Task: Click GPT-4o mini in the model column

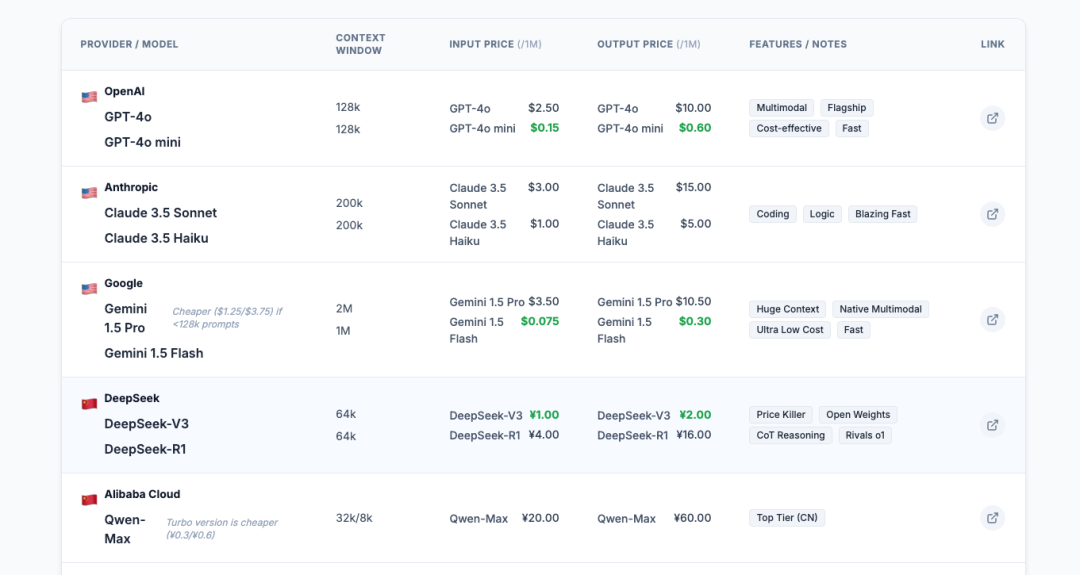Action: coord(143,142)
